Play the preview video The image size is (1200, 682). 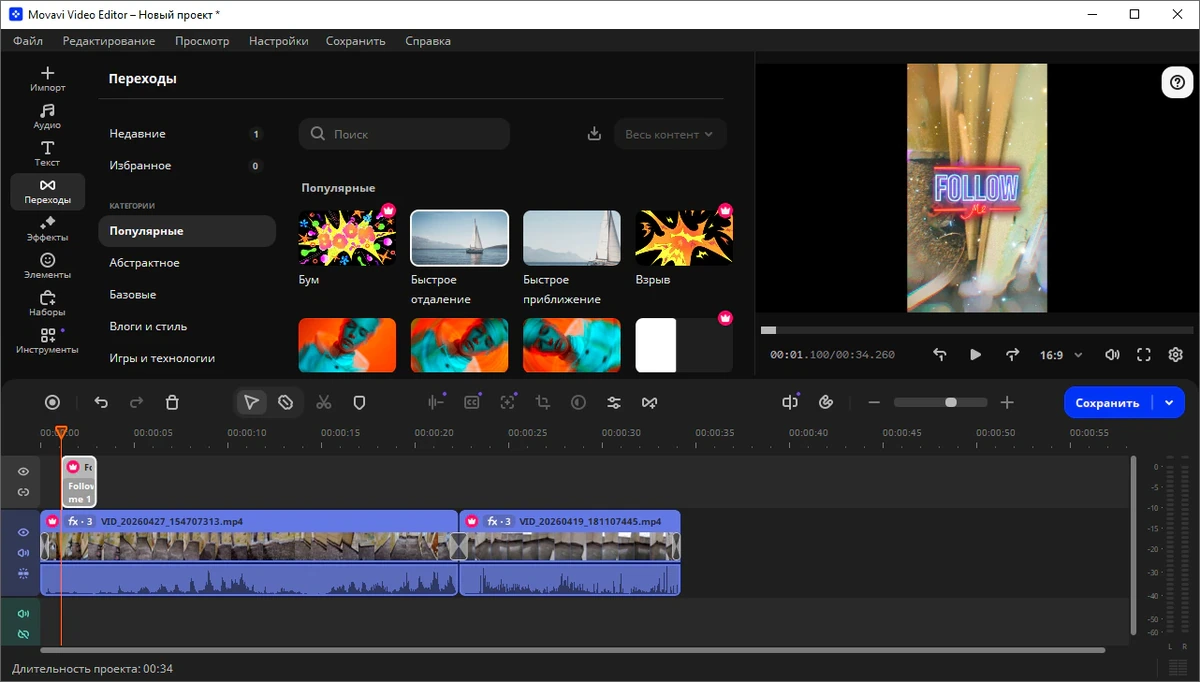tap(975, 355)
